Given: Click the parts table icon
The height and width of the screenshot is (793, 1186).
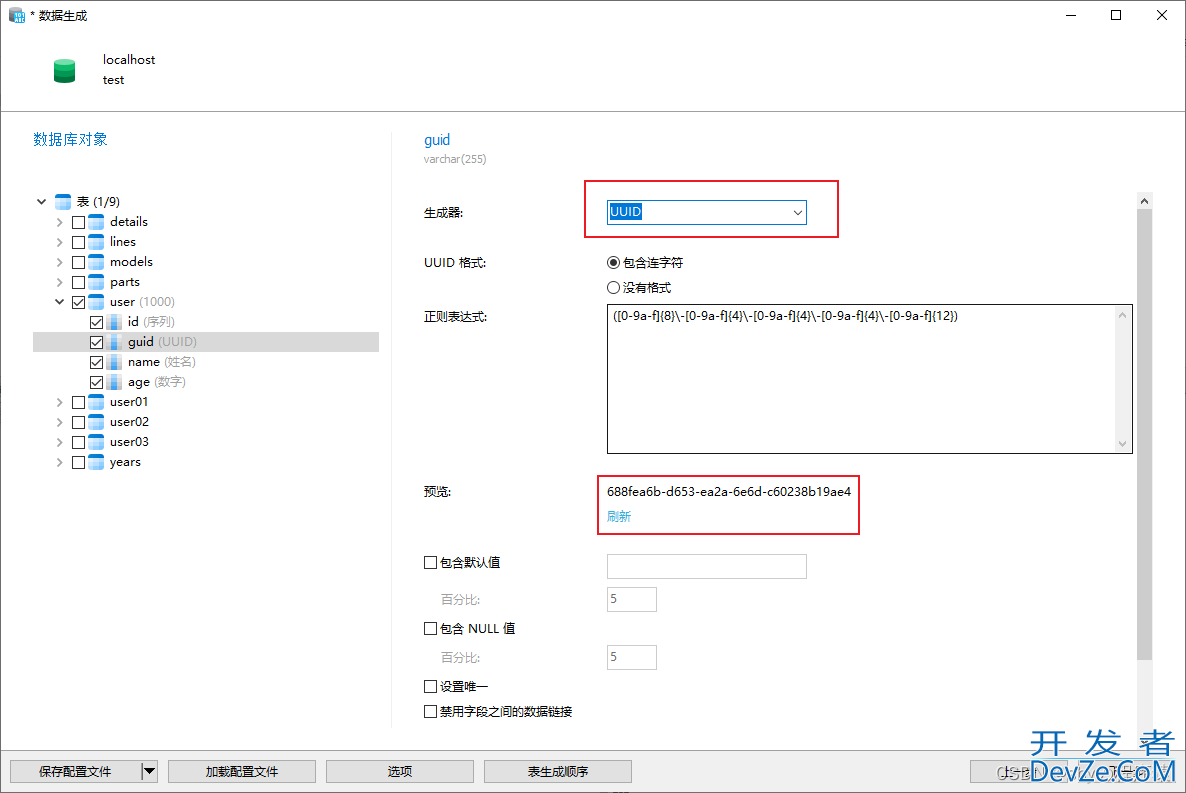Looking at the screenshot, I should (96, 282).
